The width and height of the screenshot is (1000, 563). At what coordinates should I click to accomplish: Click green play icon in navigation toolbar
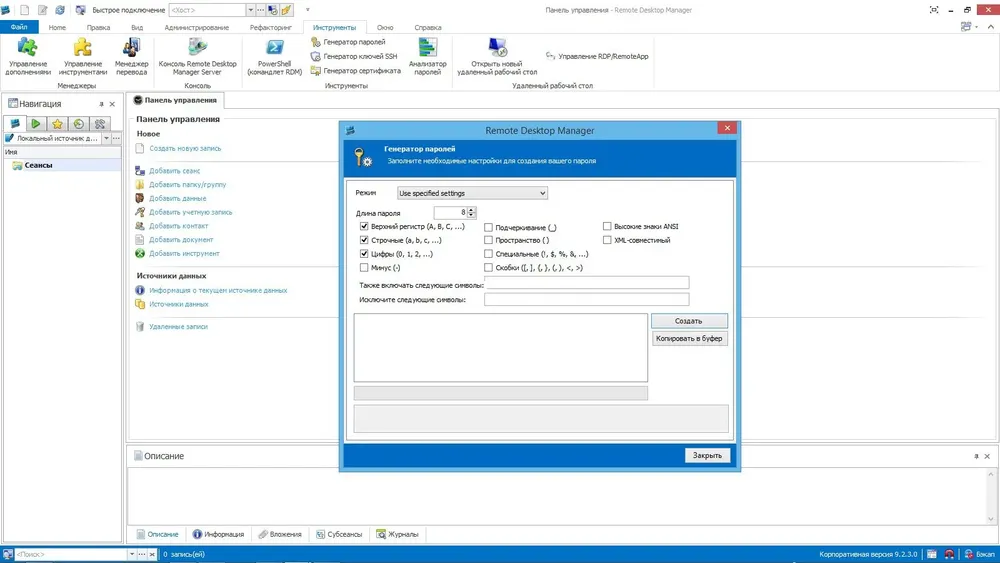tap(36, 124)
